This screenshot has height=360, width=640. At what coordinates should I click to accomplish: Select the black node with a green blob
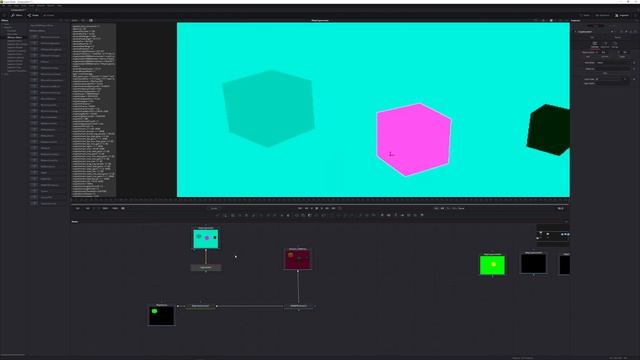pyautogui.click(x=162, y=316)
